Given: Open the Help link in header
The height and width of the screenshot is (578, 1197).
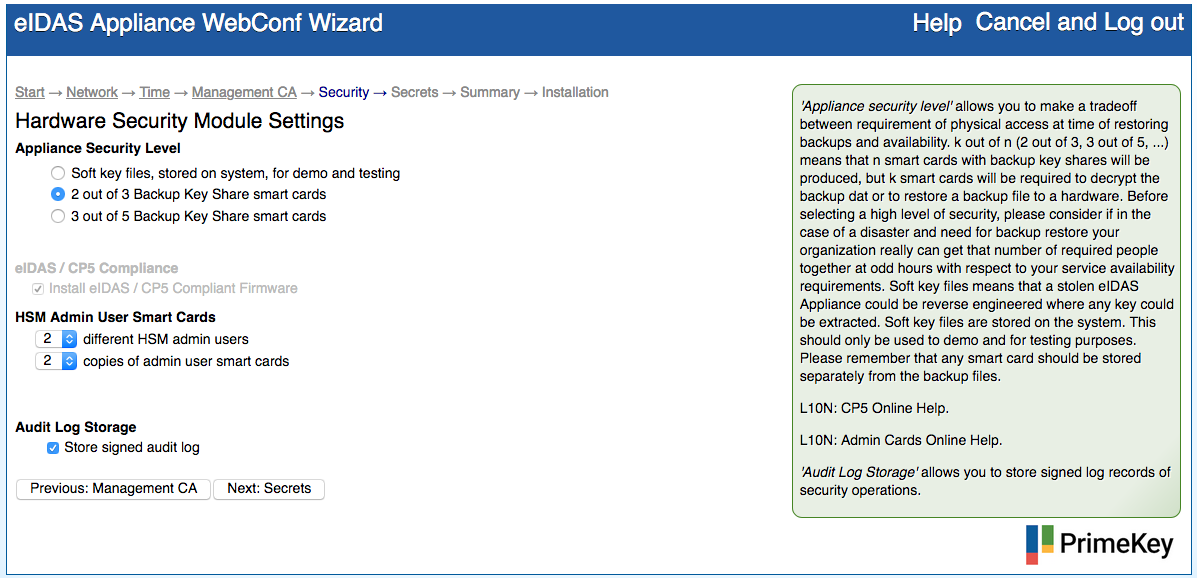Looking at the screenshot, I should click(937, 23).
